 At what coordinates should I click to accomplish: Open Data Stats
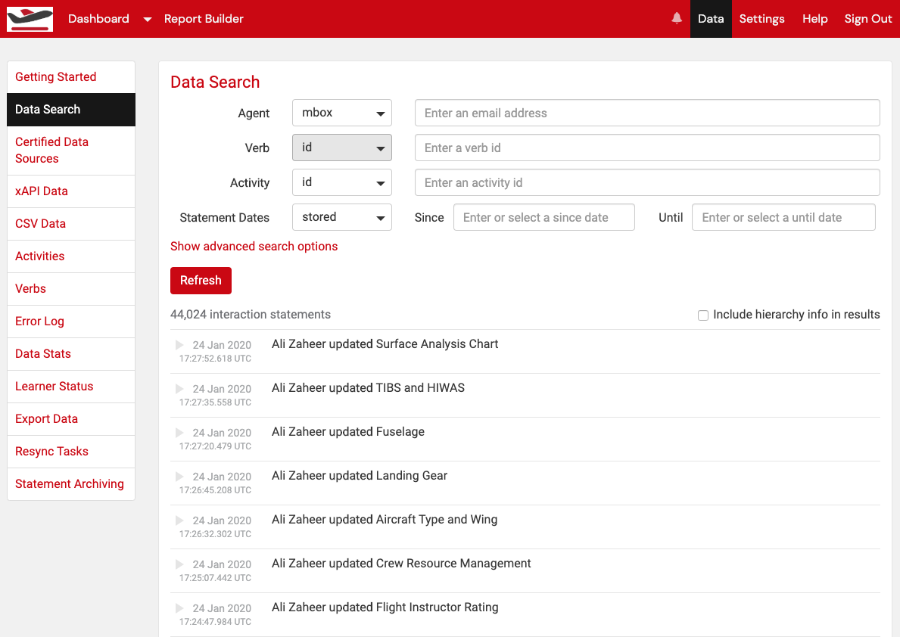(71, 354)
